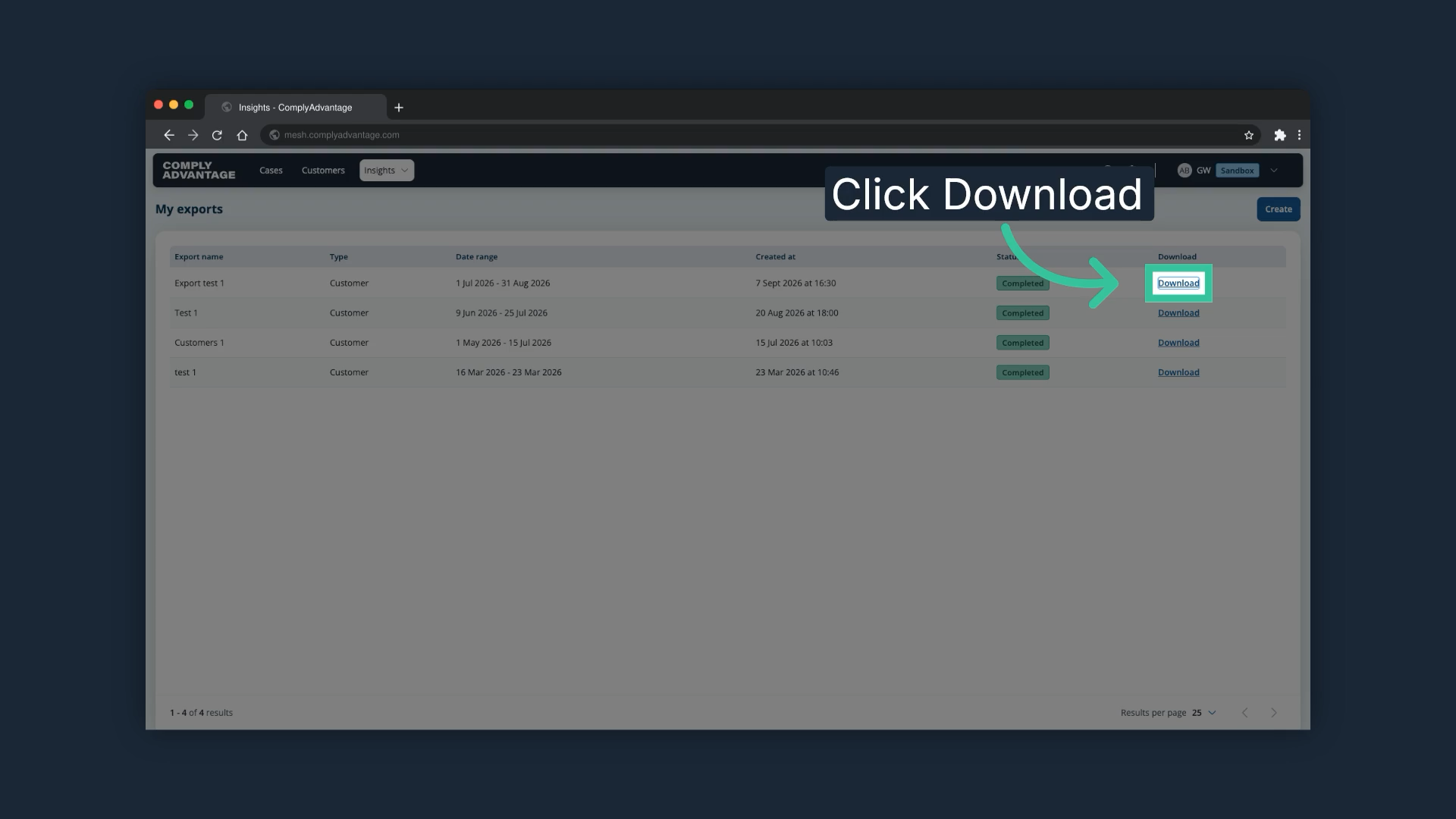The height and width of the screenshot is (819, 1456).
Task: Click the Sandbox badge
Action: [1237, 171]
